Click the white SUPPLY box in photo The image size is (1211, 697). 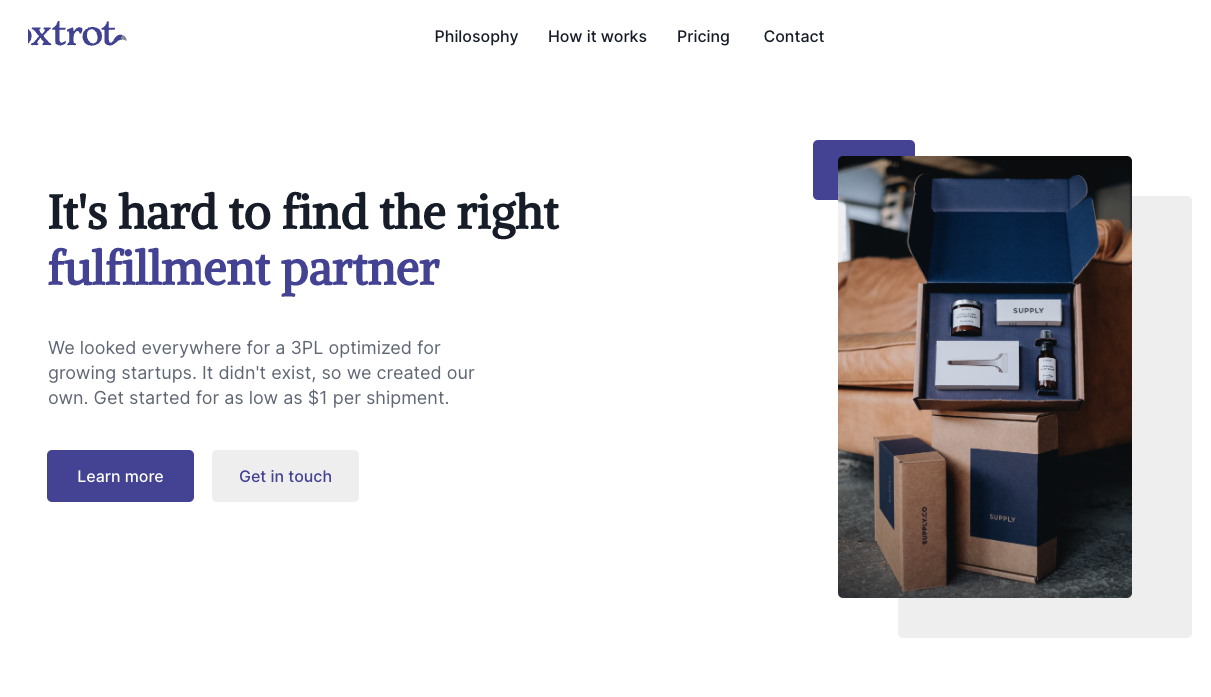pyautogui.click(x=1028, y=312)
